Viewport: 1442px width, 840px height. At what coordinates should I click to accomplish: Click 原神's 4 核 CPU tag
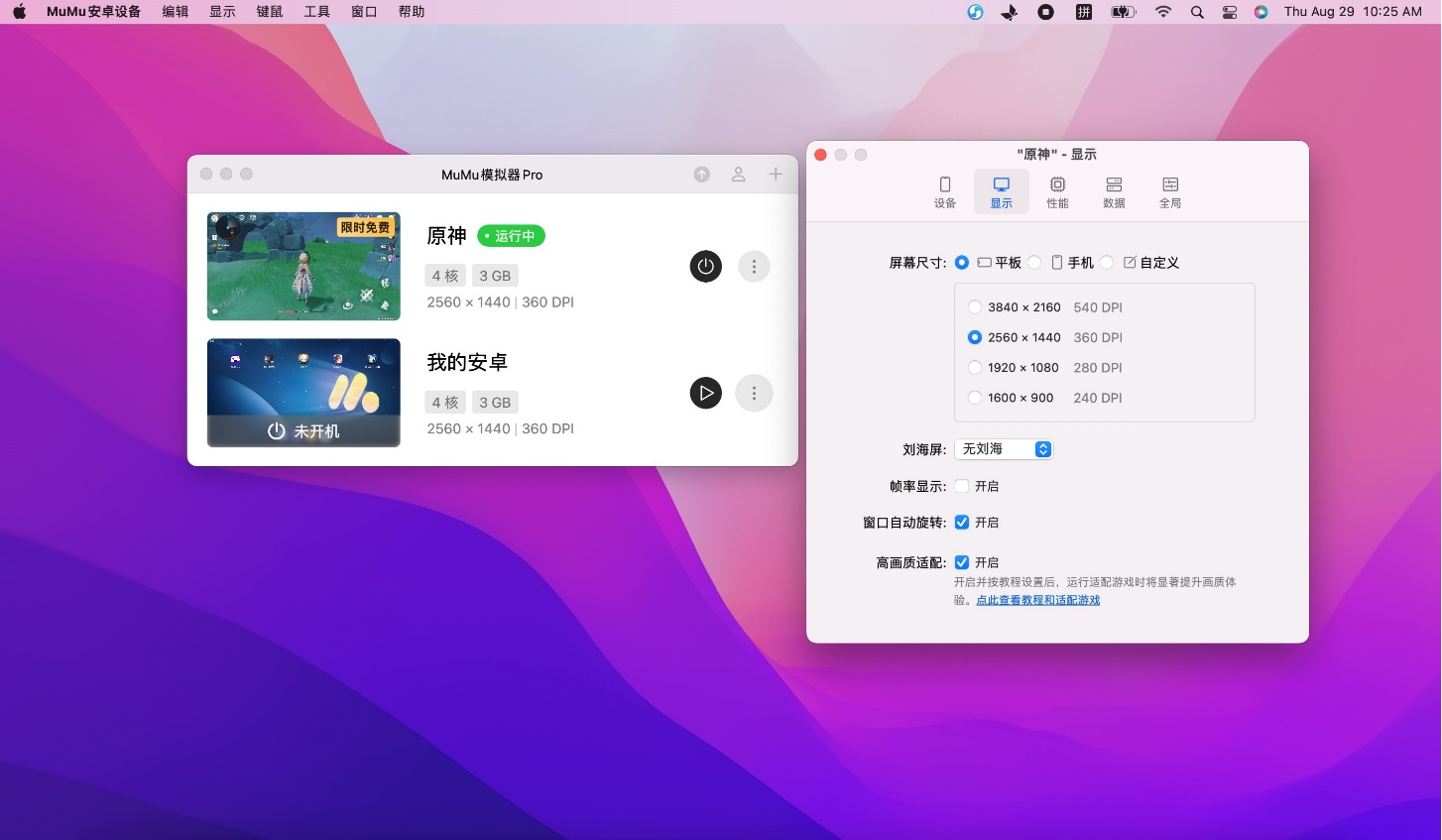(x=445, y=276)
